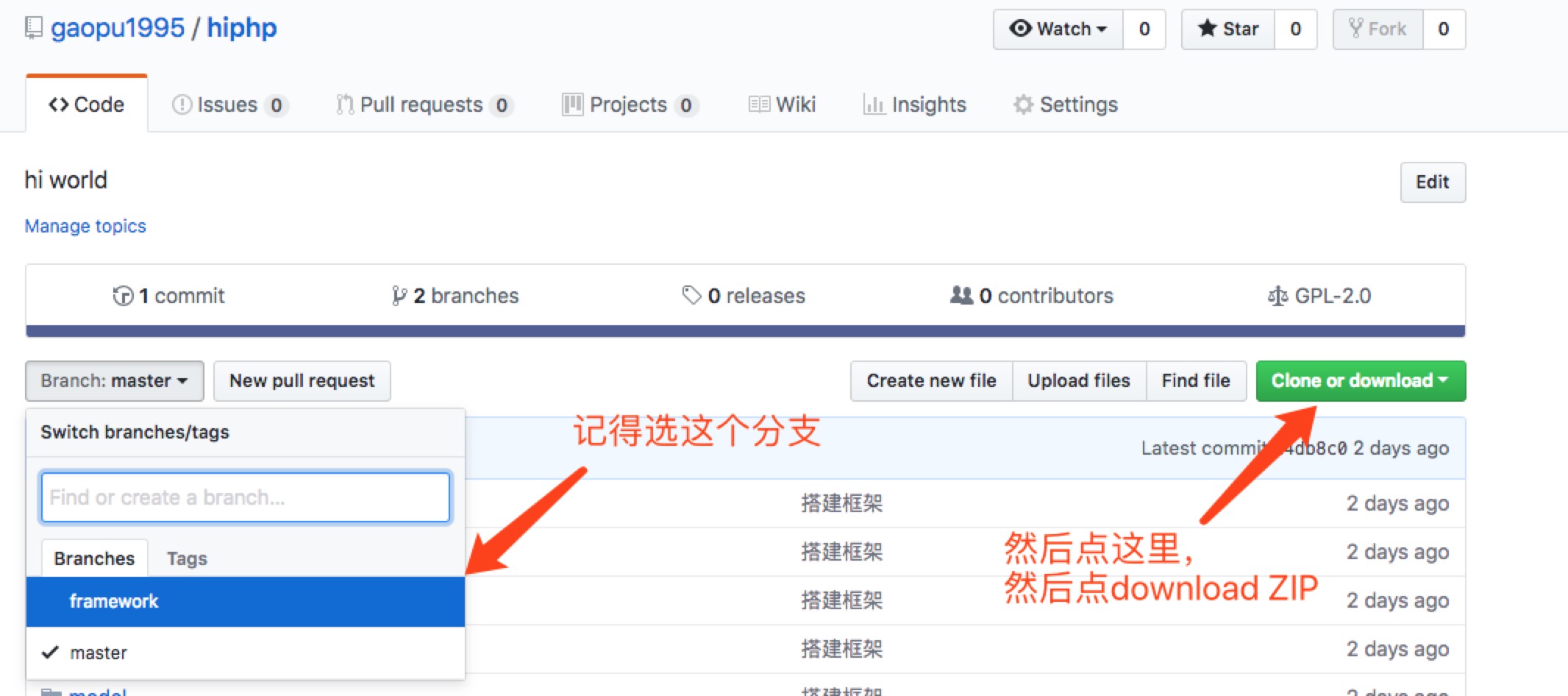Click the Edit description button

pos(1433,182)
